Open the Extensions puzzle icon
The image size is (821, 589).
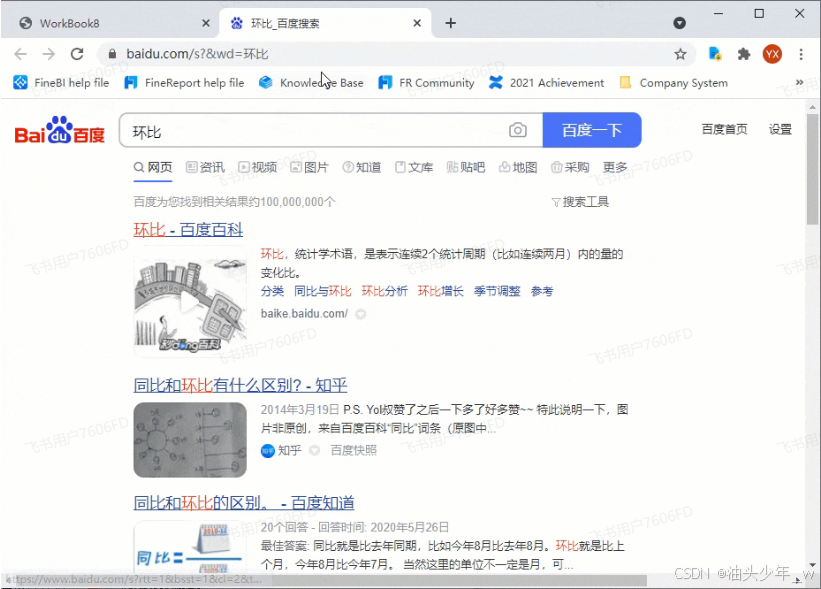pos(744,54)
